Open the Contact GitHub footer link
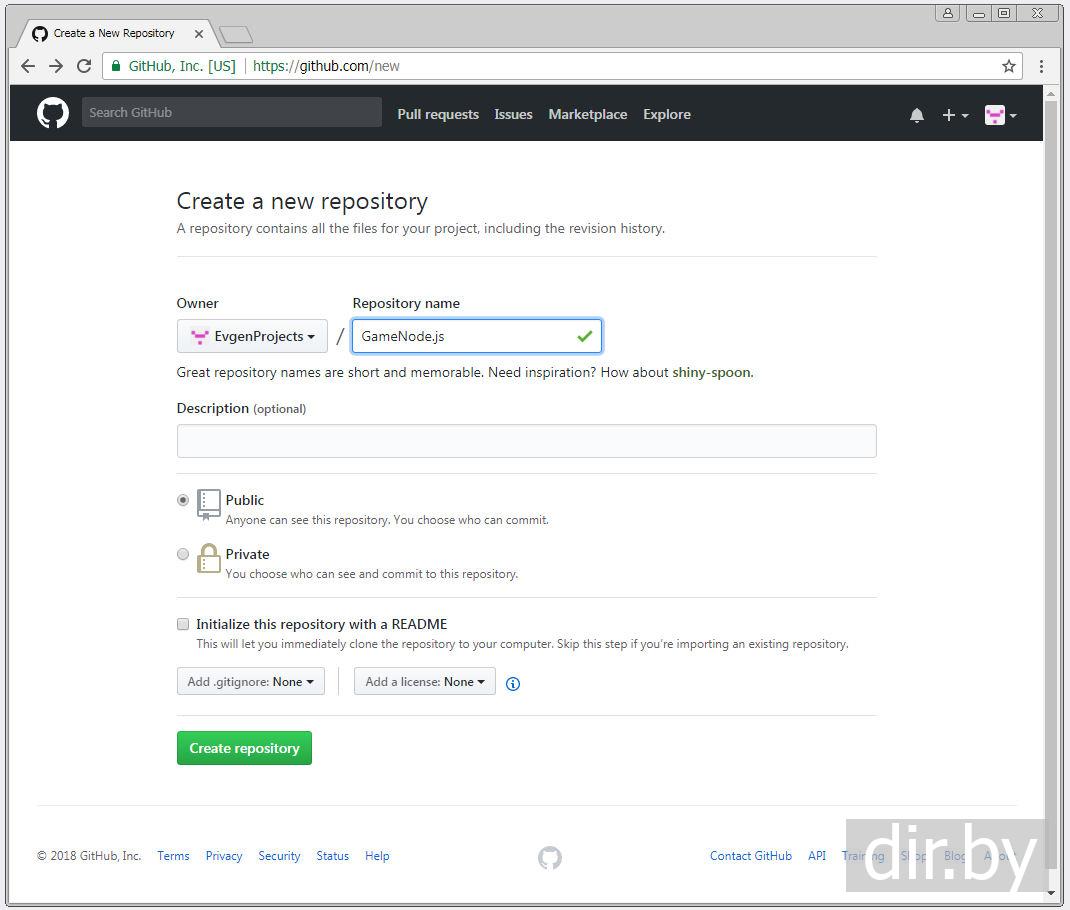Screen dimensions: 1070x910 pyautogui.click(x=751, y=856)
